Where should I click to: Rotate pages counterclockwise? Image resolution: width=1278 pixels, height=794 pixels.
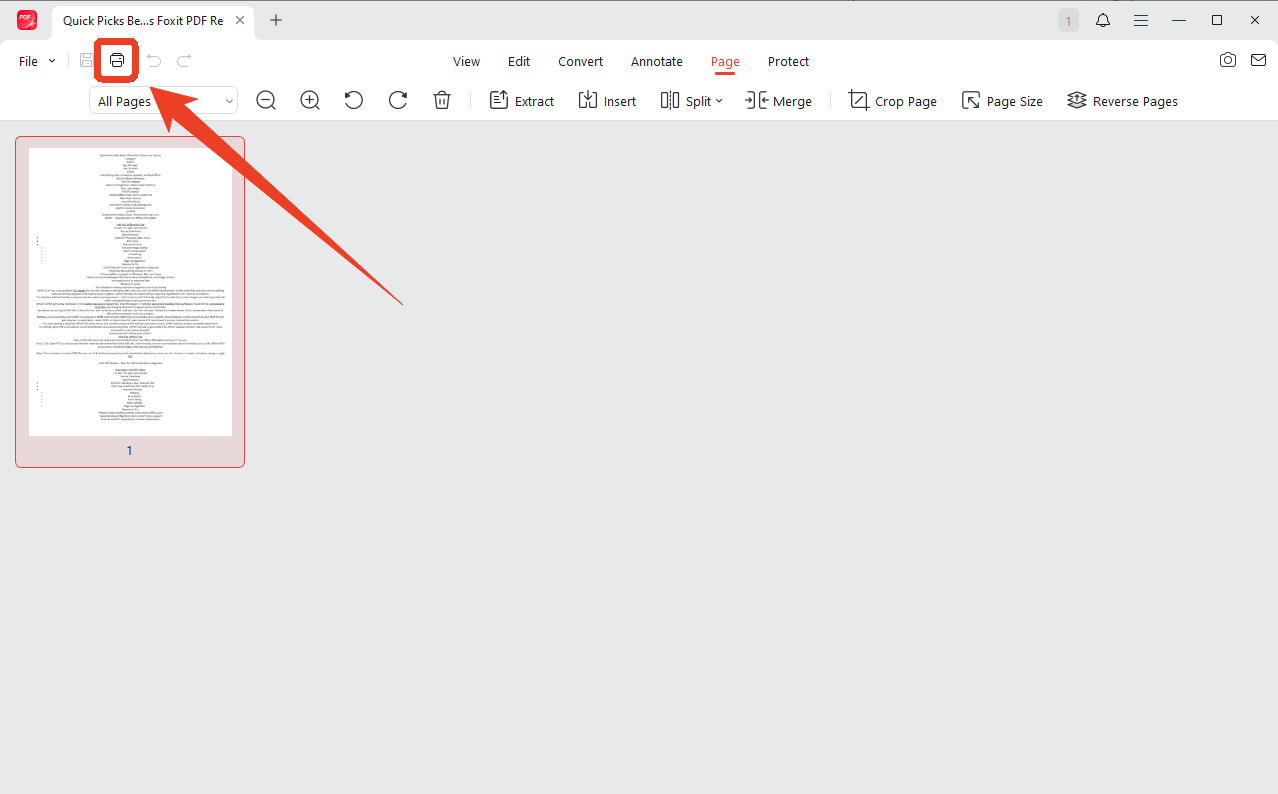(354, 101)
